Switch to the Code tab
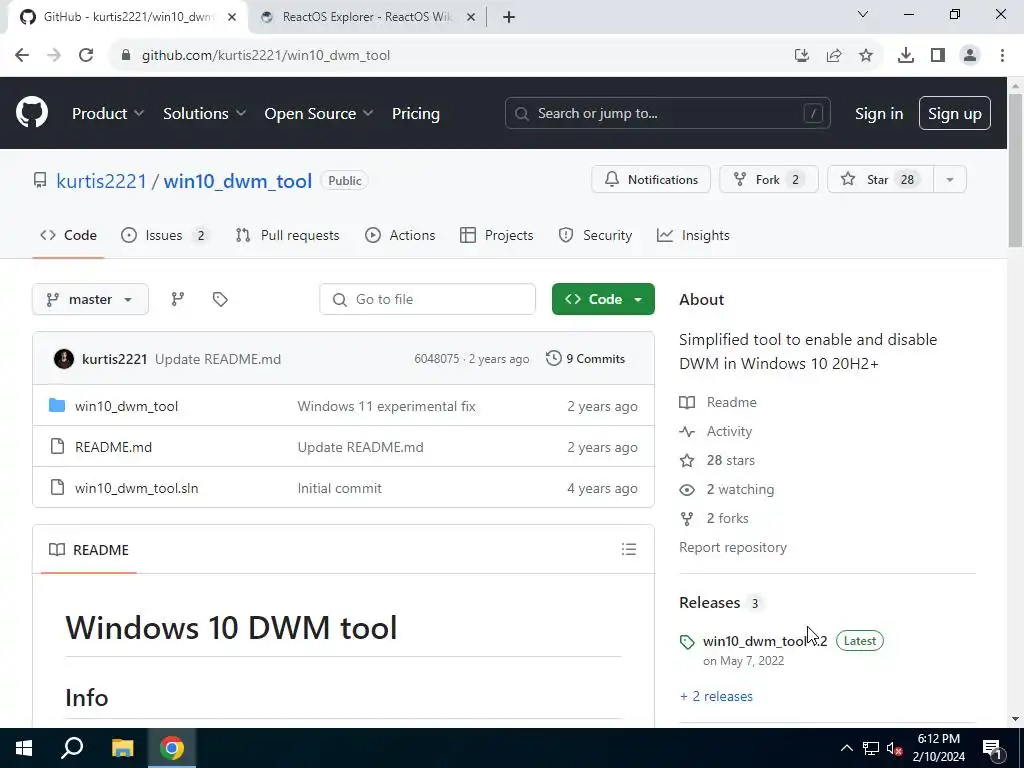Screen dimensions: 1024x768 [x=68, y=235]
